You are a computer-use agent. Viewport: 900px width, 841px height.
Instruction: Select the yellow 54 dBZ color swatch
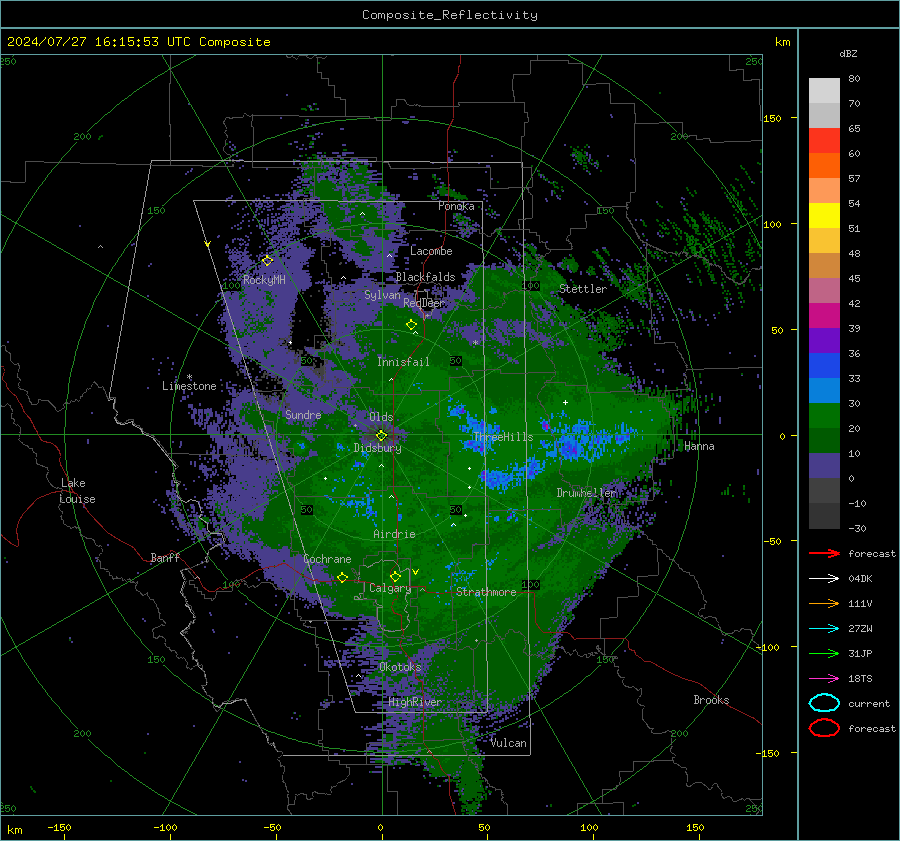click(x=824, y=215)
